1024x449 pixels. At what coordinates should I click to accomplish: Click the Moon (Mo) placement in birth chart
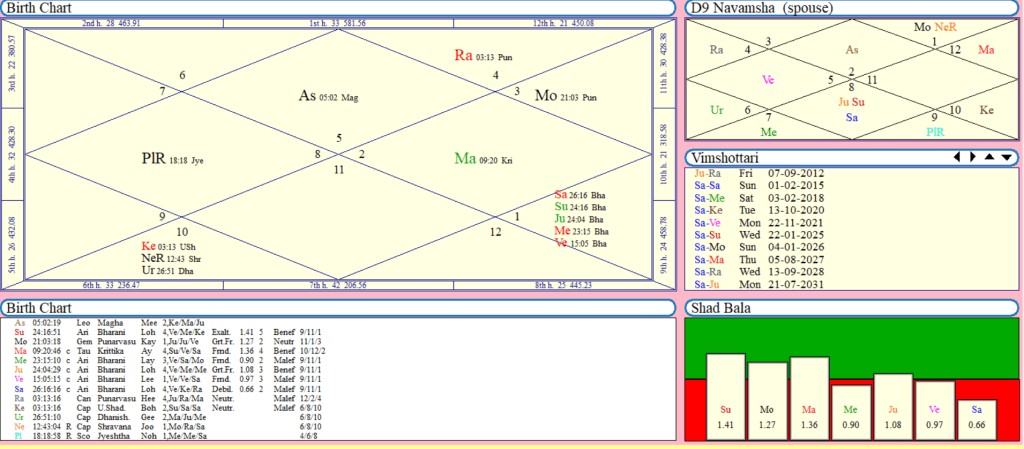tap(546, 95)
